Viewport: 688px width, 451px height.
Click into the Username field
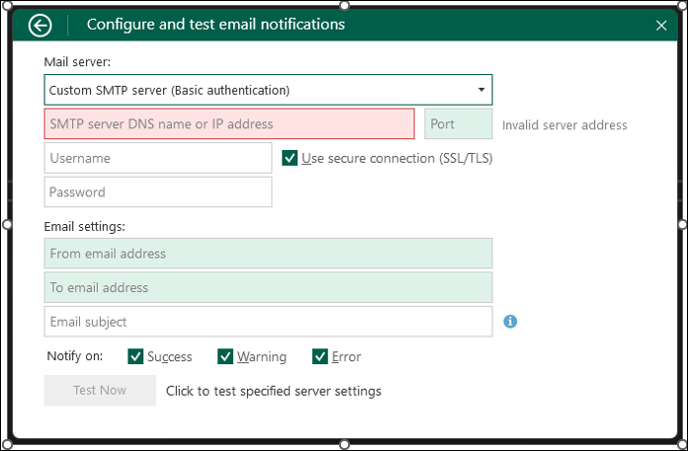[157, 158]
